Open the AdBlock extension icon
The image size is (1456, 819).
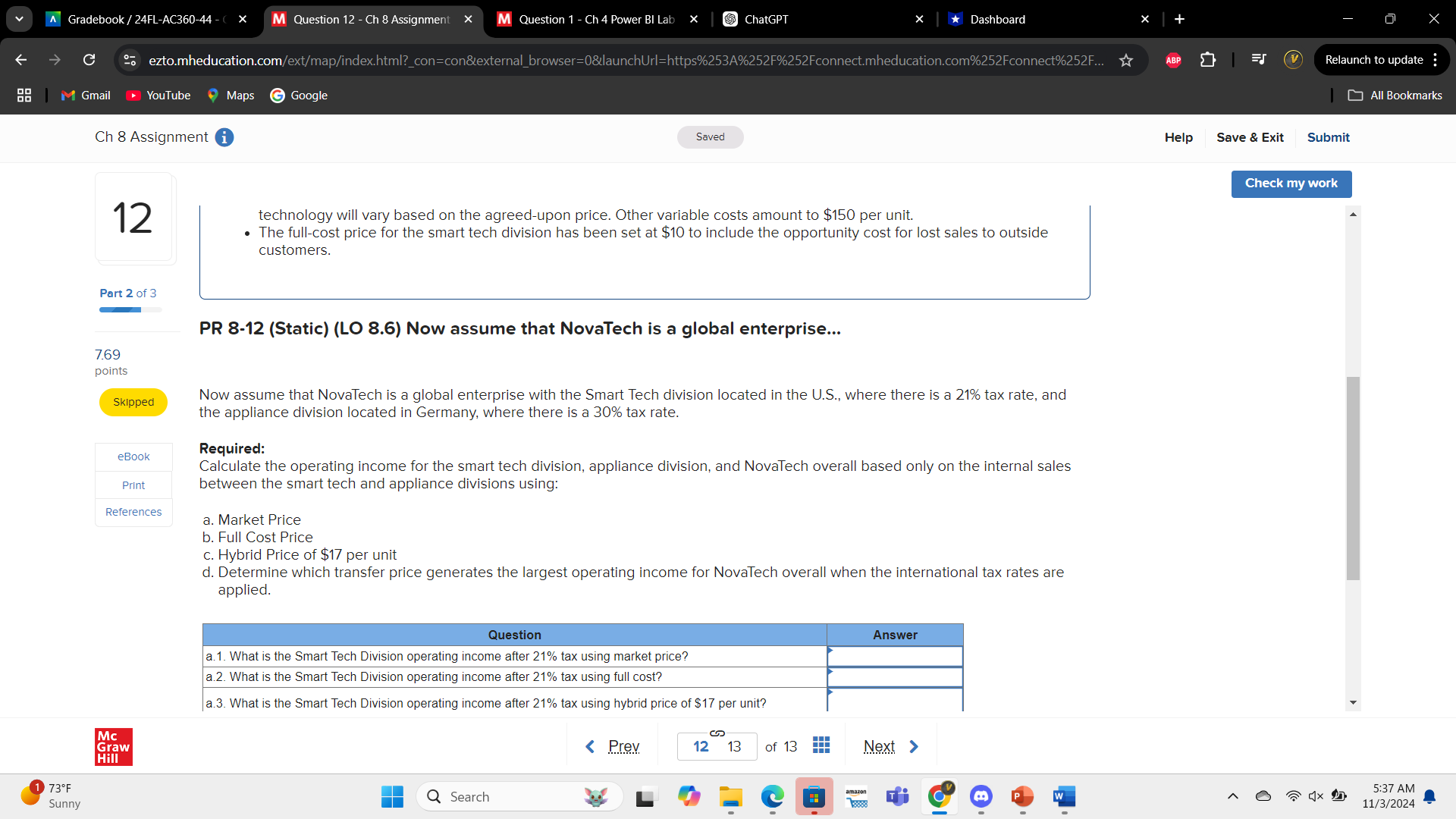coord(1173,60)
